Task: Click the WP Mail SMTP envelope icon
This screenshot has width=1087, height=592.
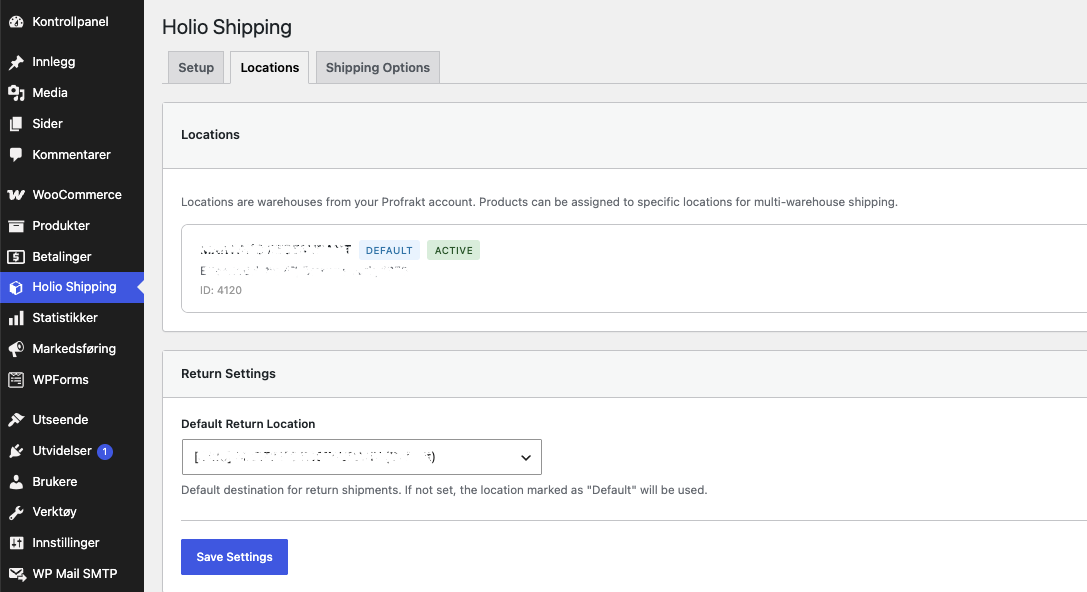Action: click(x=16, y=574)
